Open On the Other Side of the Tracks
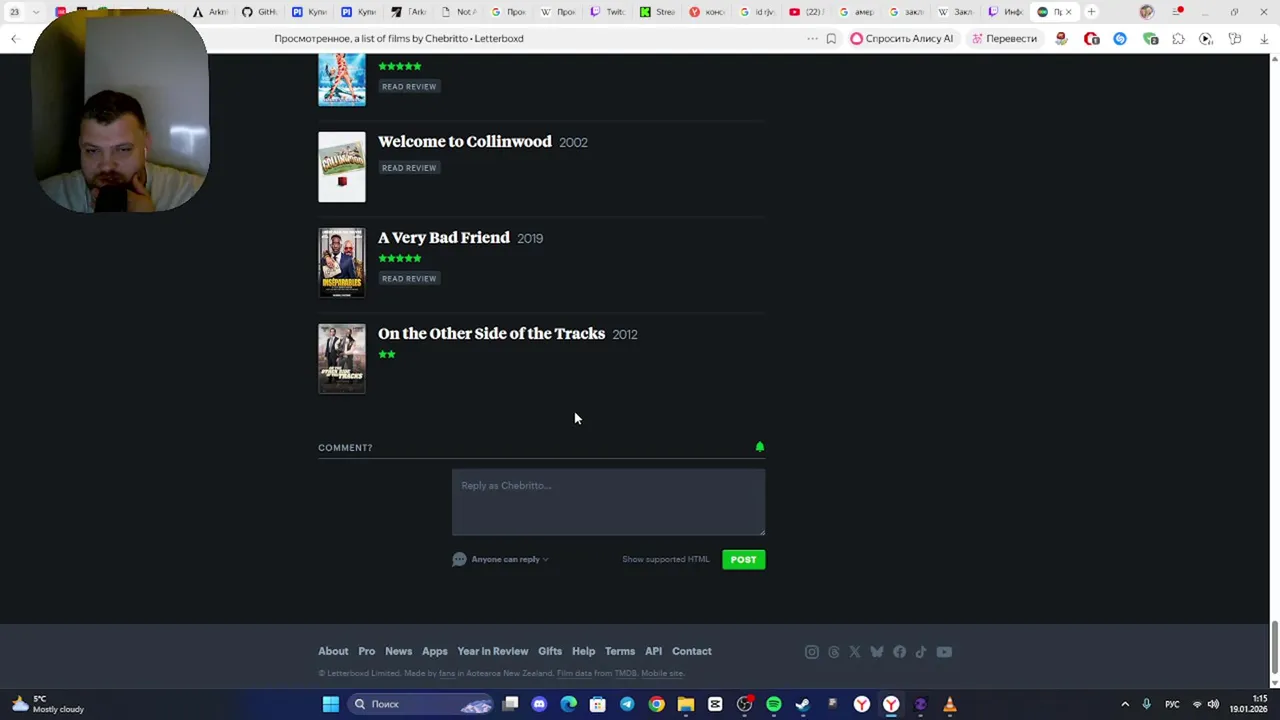The height and width of the screenshot is (720, 1280). (x=491, y=333)
